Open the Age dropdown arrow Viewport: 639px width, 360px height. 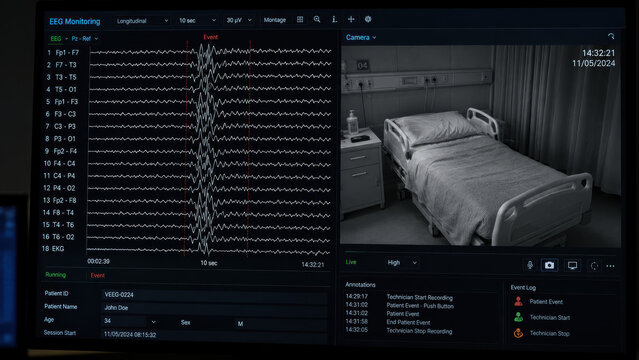click(153, 322)
